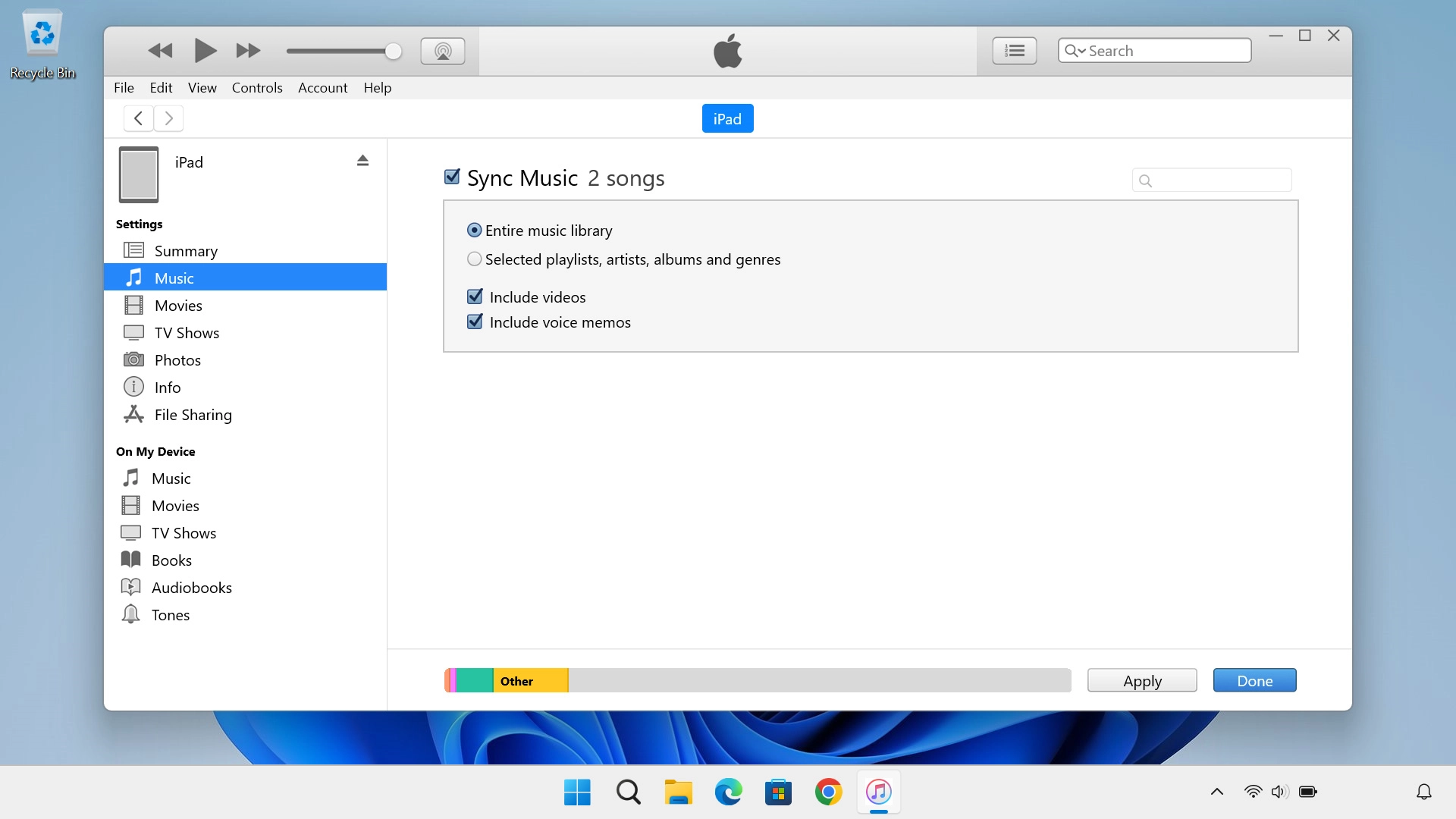Open Audiobooks under On My Device

191,588
